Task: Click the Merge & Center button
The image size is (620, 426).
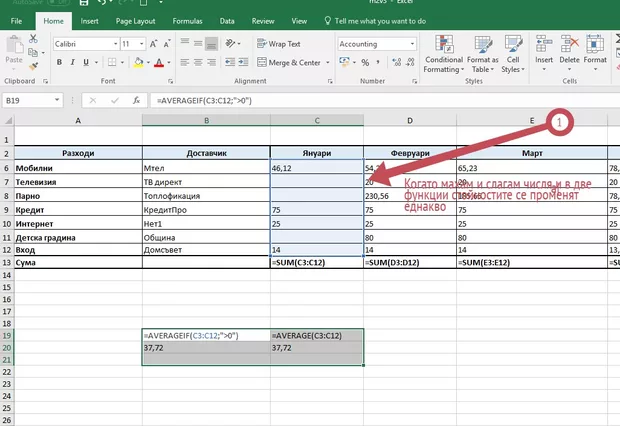Action: (x=288, y=62)
